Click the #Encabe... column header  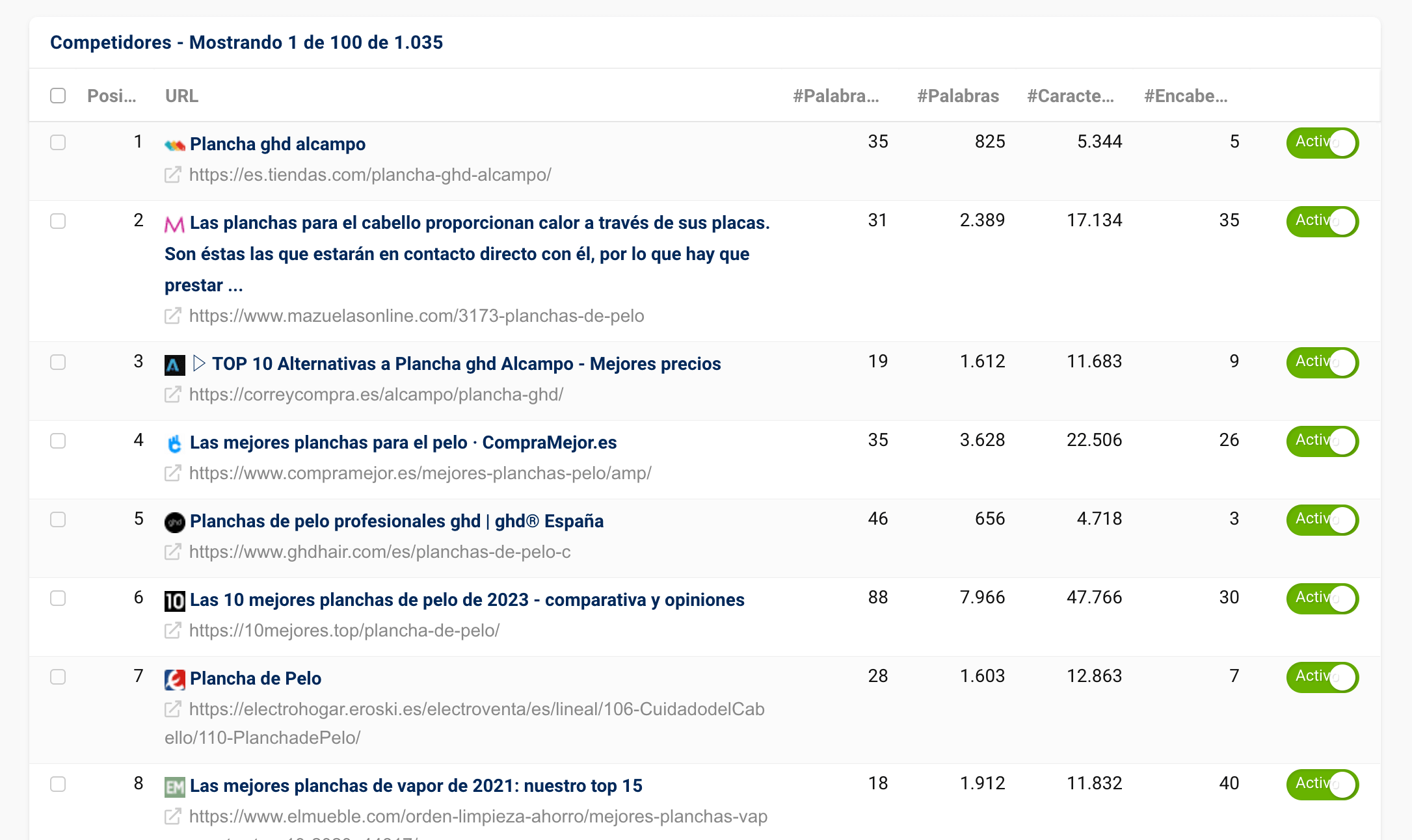click(1185, 96)
